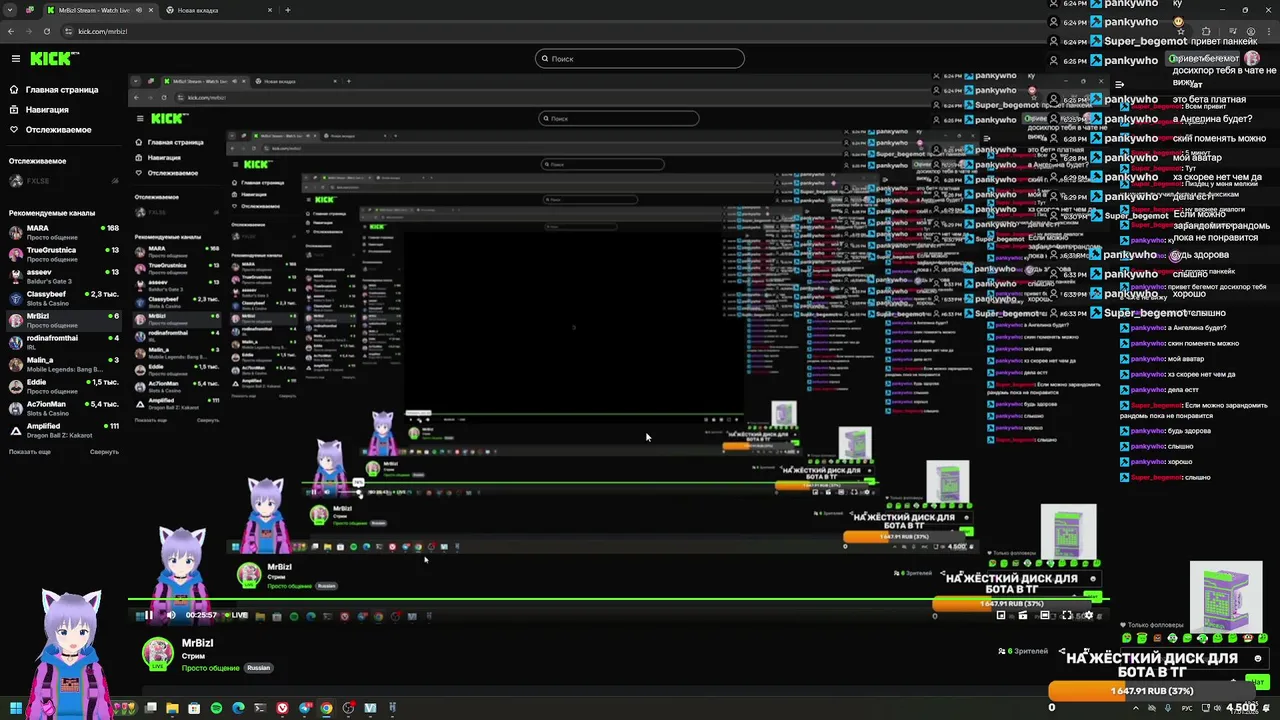Focus the topmost Поиск search box
Screen dimensions: 1280x720
pyautogui.click(x=640, y=58)
